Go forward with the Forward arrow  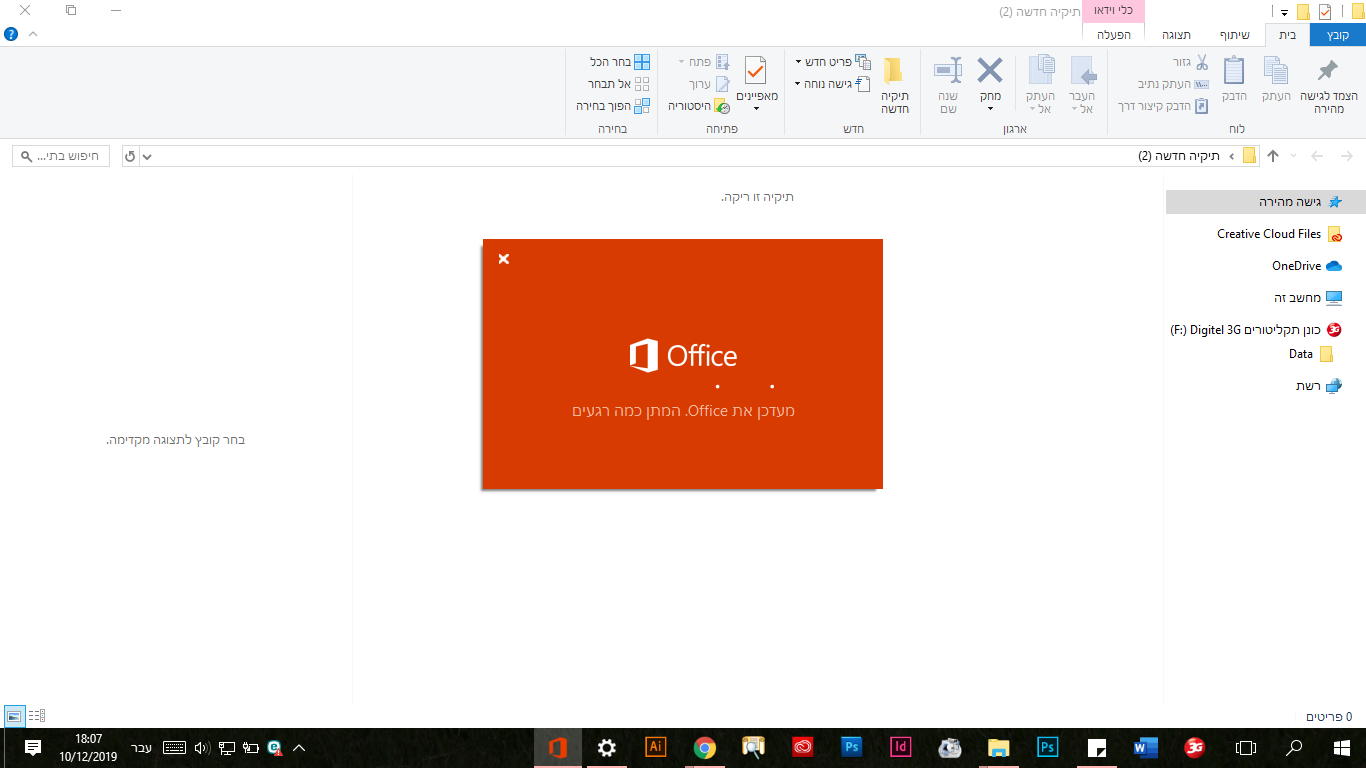tap(1318, 156)
